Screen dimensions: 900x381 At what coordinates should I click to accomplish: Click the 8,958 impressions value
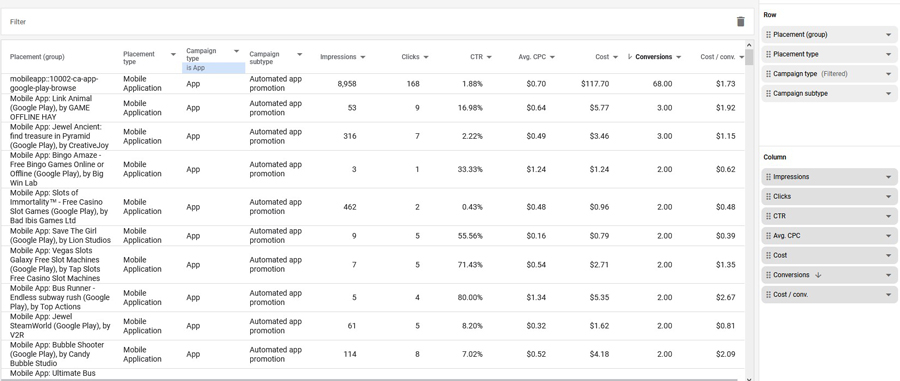(x=347, y=84)
